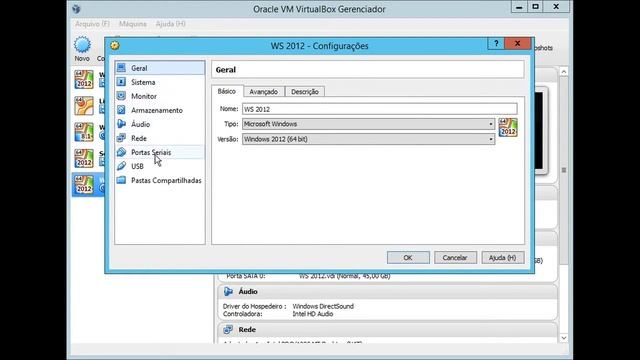
Task: Switch to the Avançado tab
Action: coord(264,92)
